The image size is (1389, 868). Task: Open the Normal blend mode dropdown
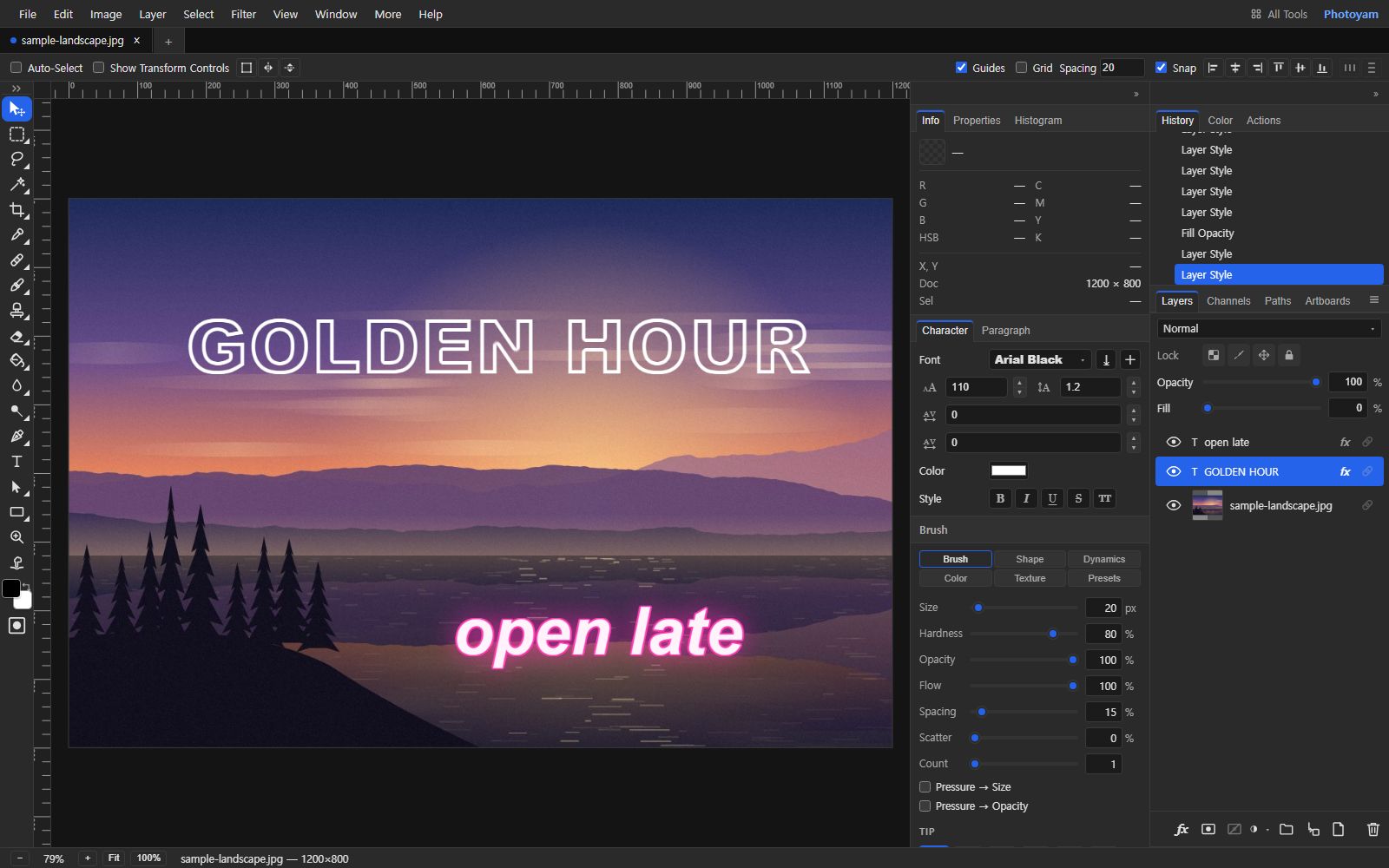click(1268, 328)
